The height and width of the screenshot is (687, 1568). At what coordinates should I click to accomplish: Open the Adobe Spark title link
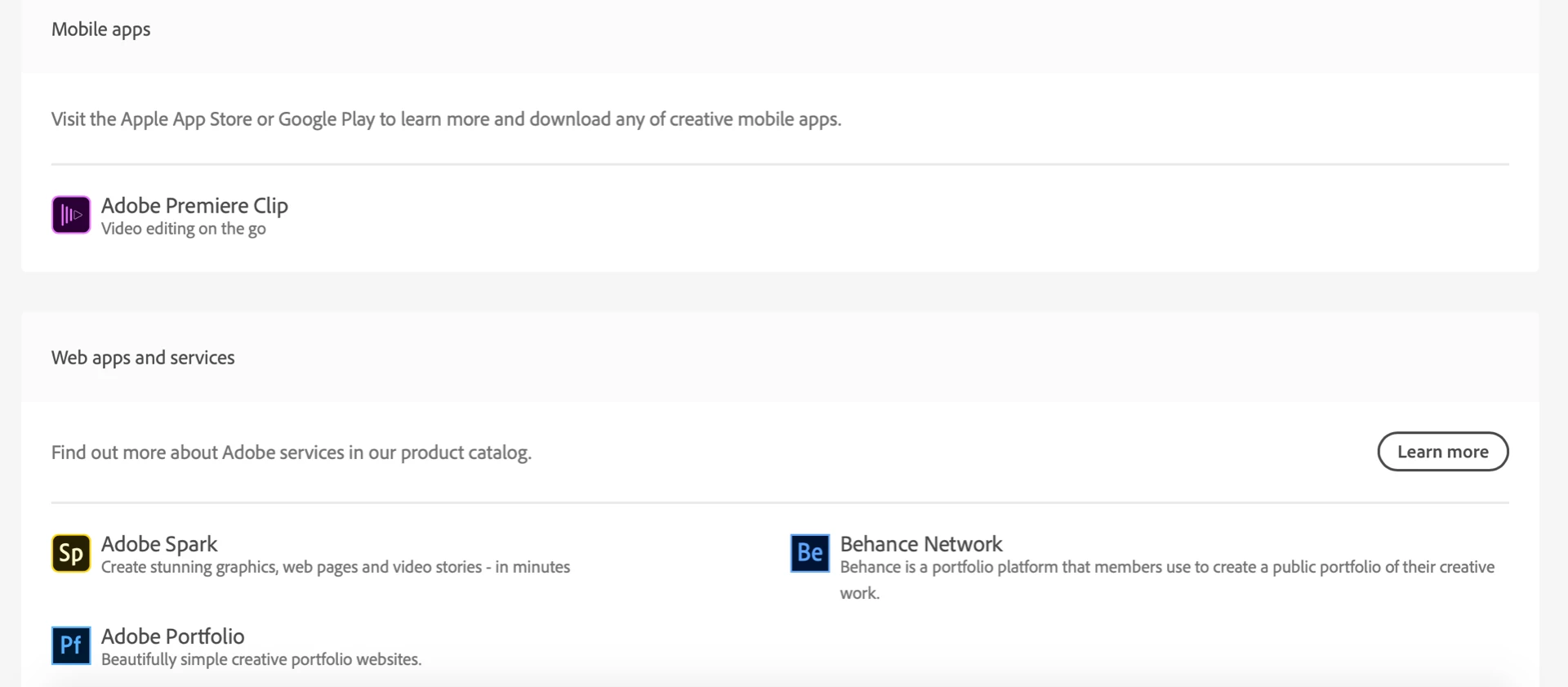(159, 544)
